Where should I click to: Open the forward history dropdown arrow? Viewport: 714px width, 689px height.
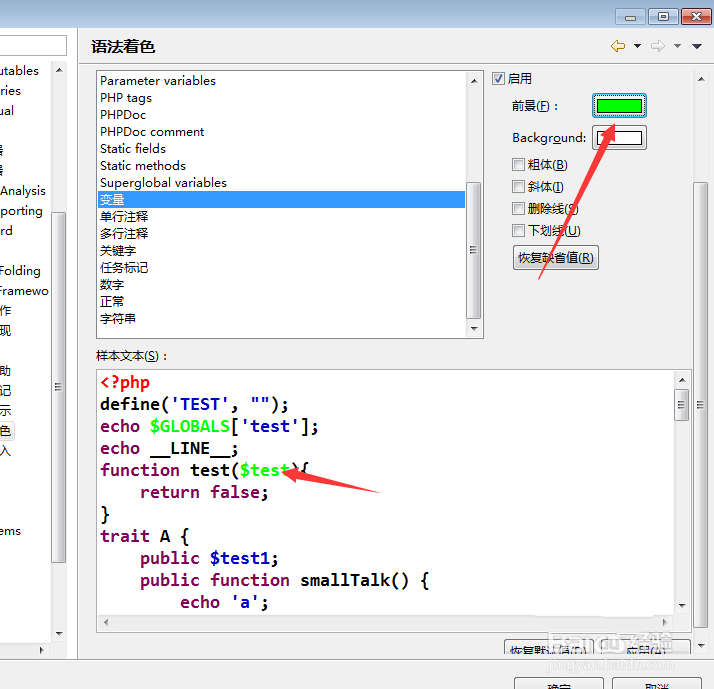point(678,46)
